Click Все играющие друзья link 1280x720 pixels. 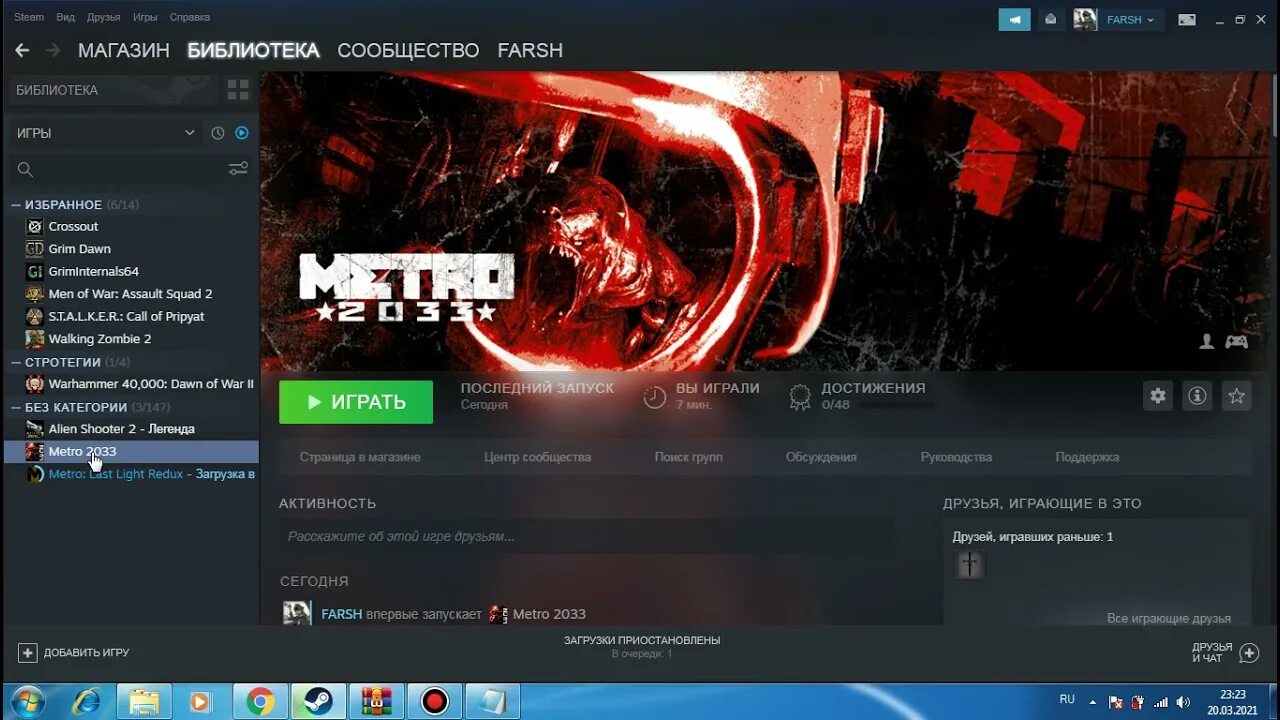pos(1168,618)
